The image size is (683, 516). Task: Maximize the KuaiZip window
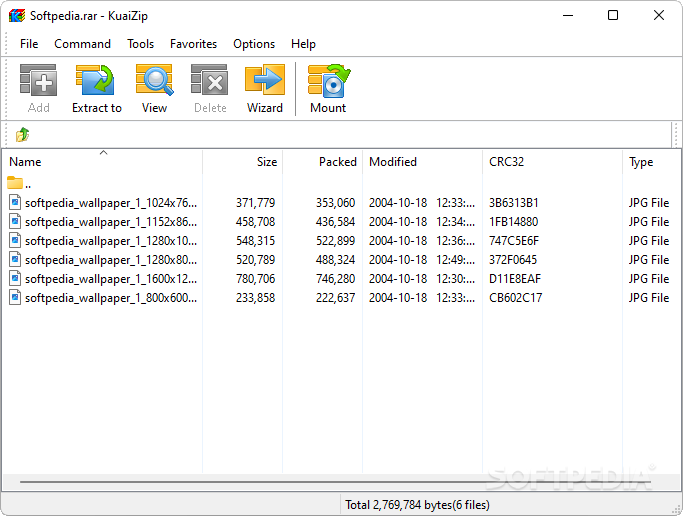pyautogui.click(x=613, y=16)
